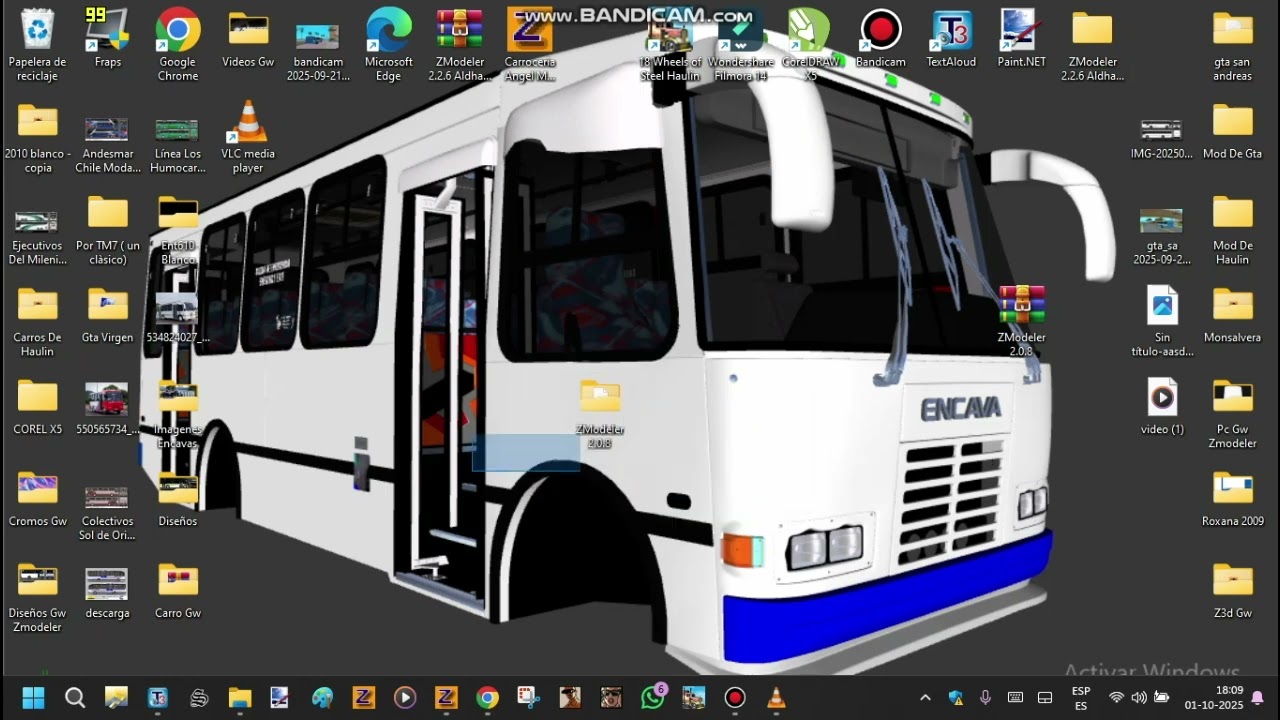Show hidden system tray icons
This screenshot has width=1280, height=720.
pos(925,697)
